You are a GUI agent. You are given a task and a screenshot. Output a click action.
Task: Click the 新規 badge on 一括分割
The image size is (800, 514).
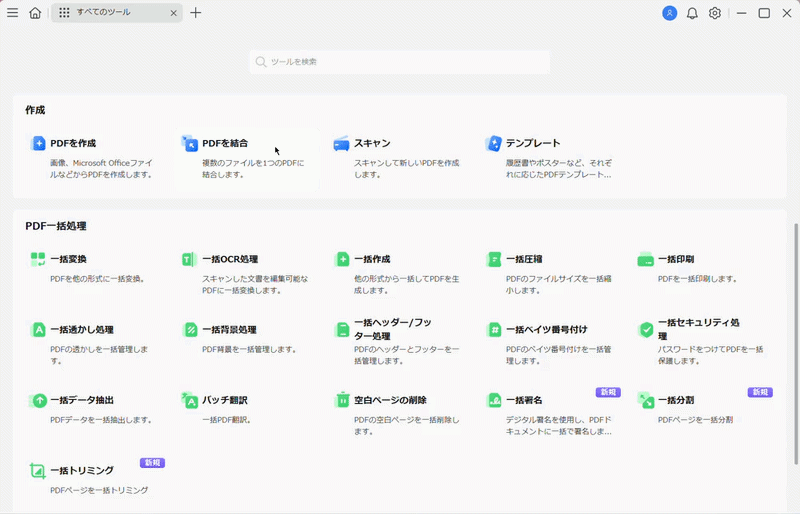point(760,392)
